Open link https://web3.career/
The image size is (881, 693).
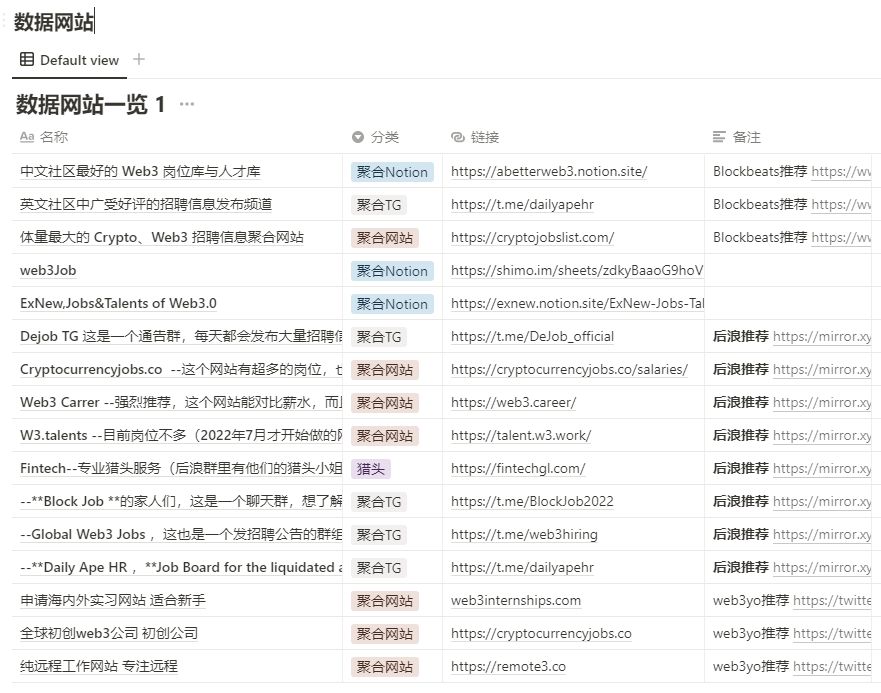514,402
